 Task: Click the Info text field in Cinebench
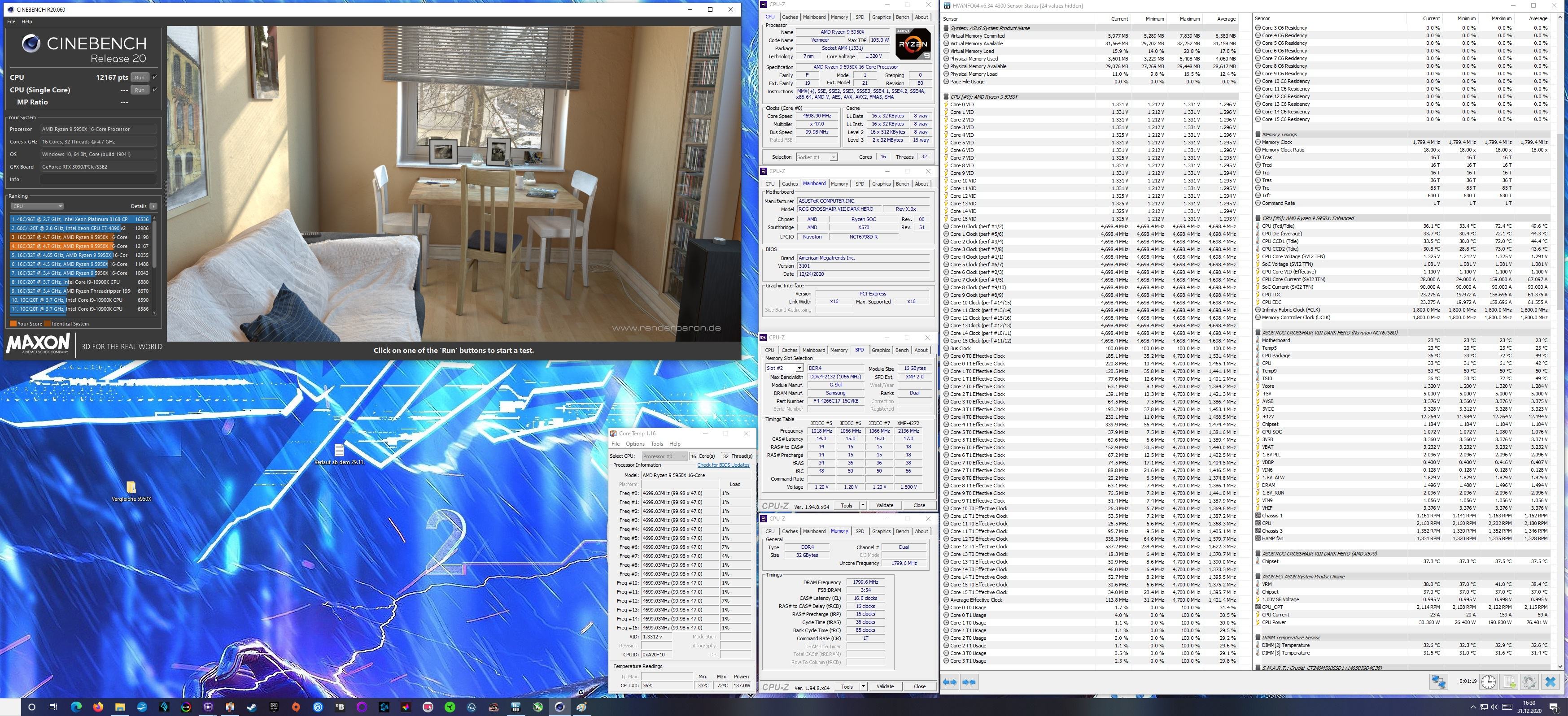pyautogui.click(x=99, y=179)
